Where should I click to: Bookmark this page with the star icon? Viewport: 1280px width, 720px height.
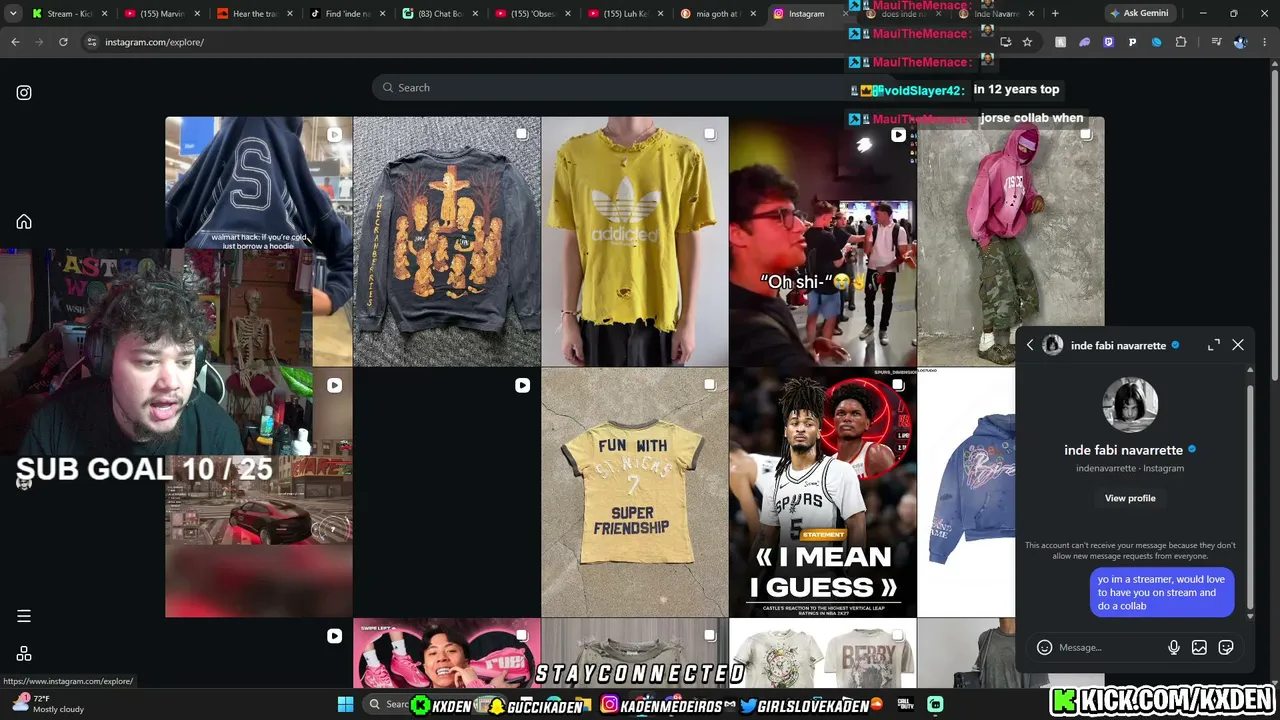(1027, 42)
